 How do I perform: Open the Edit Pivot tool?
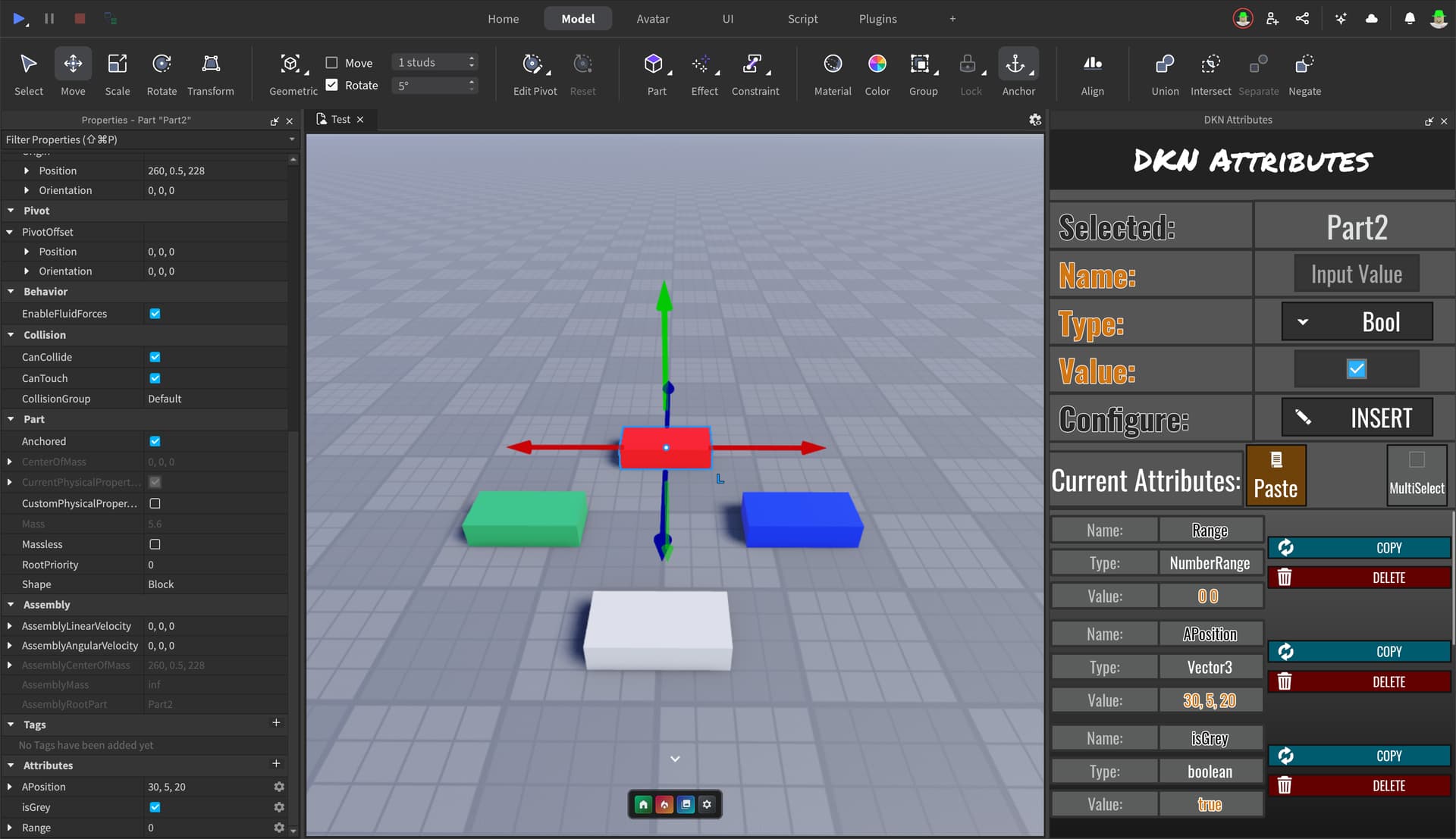tap(535, 74)
